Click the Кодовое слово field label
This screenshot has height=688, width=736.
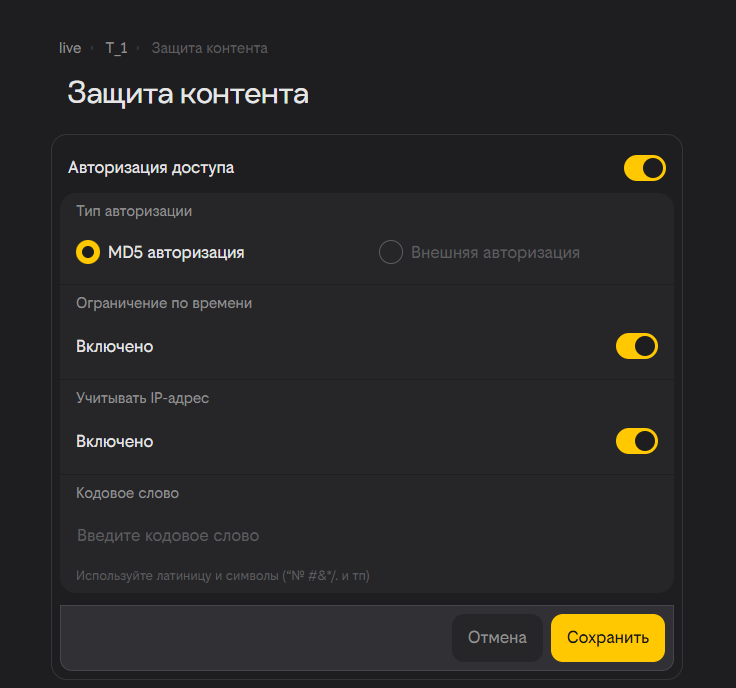point(127,493)
